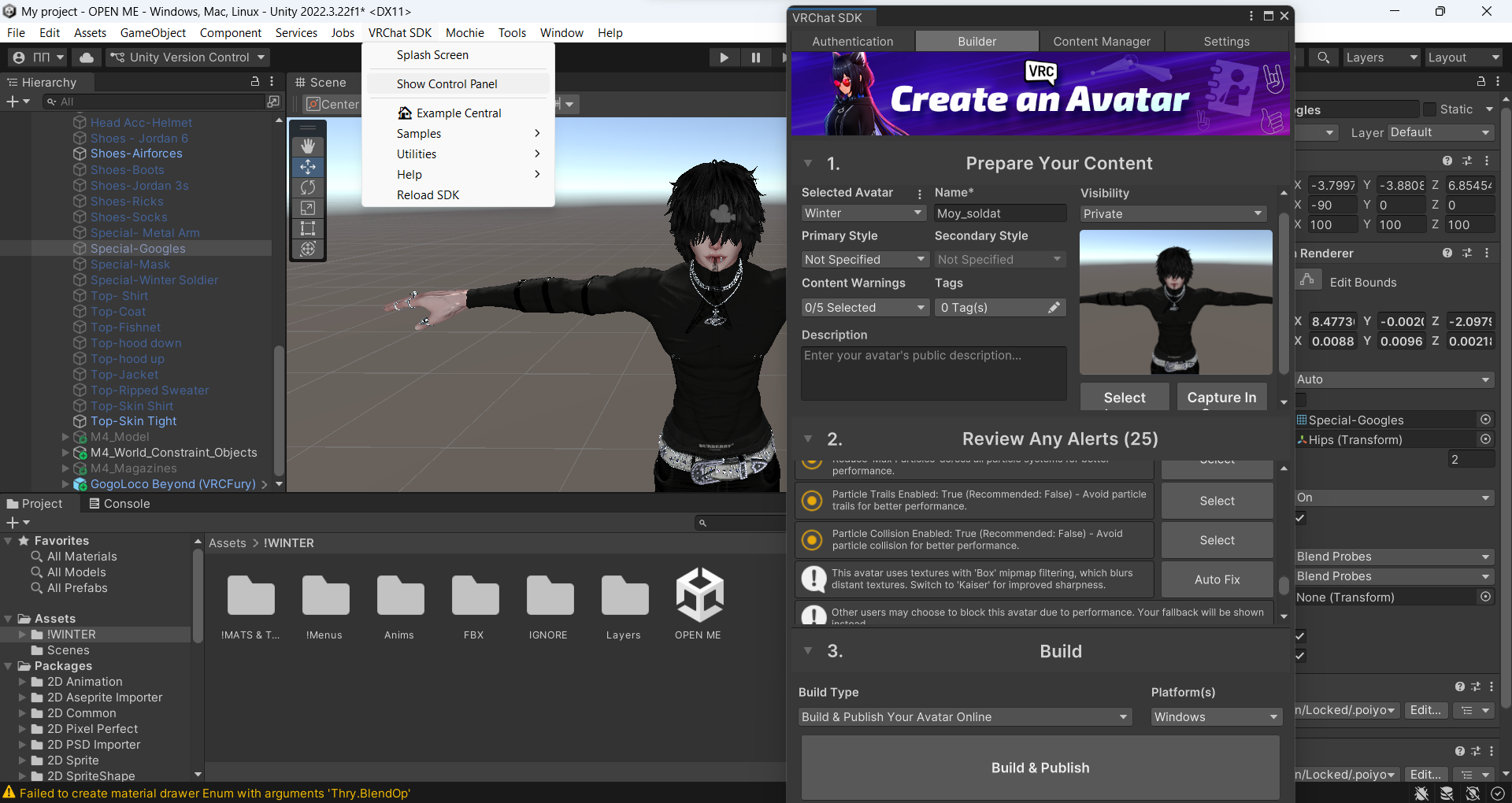Open the Visibility dropdown set to Private
This screenshot has height=803, width=1512.
coord(1172,214)
